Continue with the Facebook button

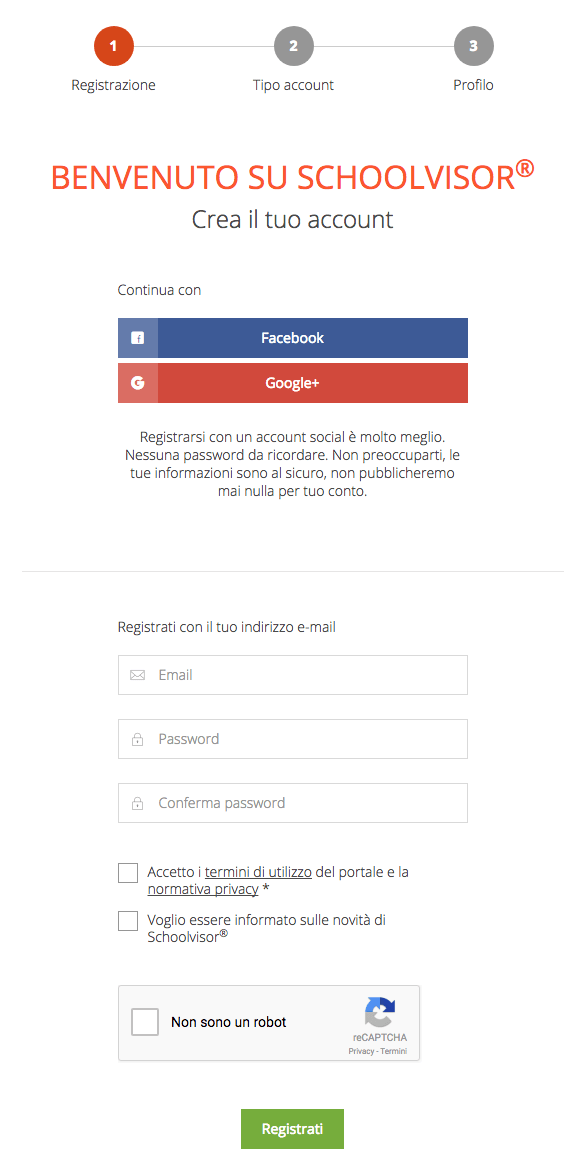[293, 338]
